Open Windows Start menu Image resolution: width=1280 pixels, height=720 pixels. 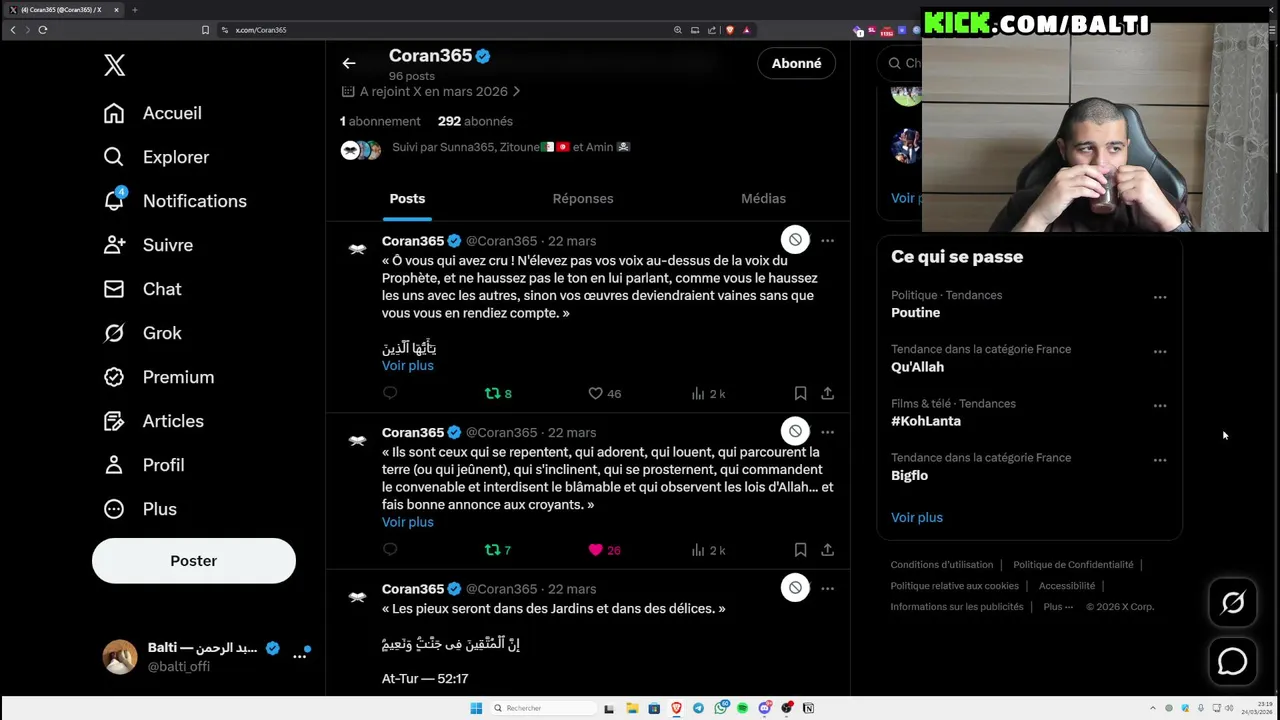point(476,708)
